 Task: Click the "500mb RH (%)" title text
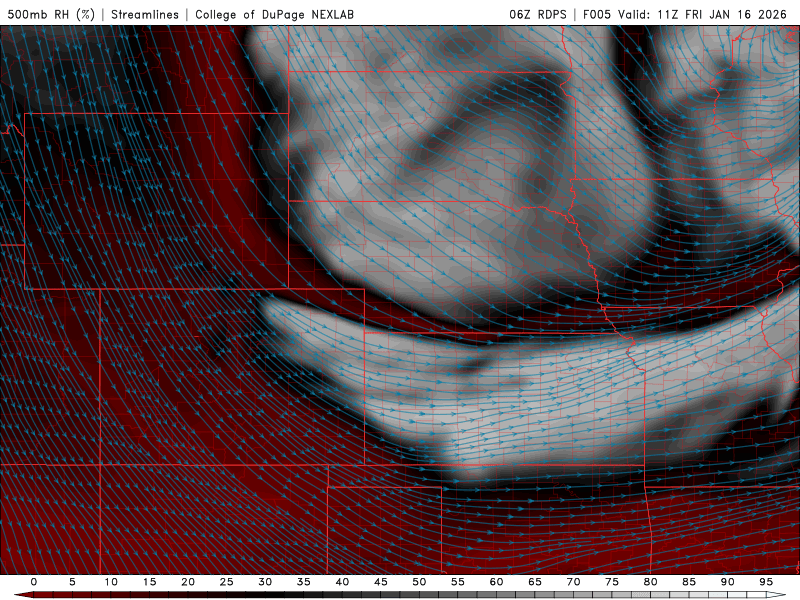coord(51,14)
